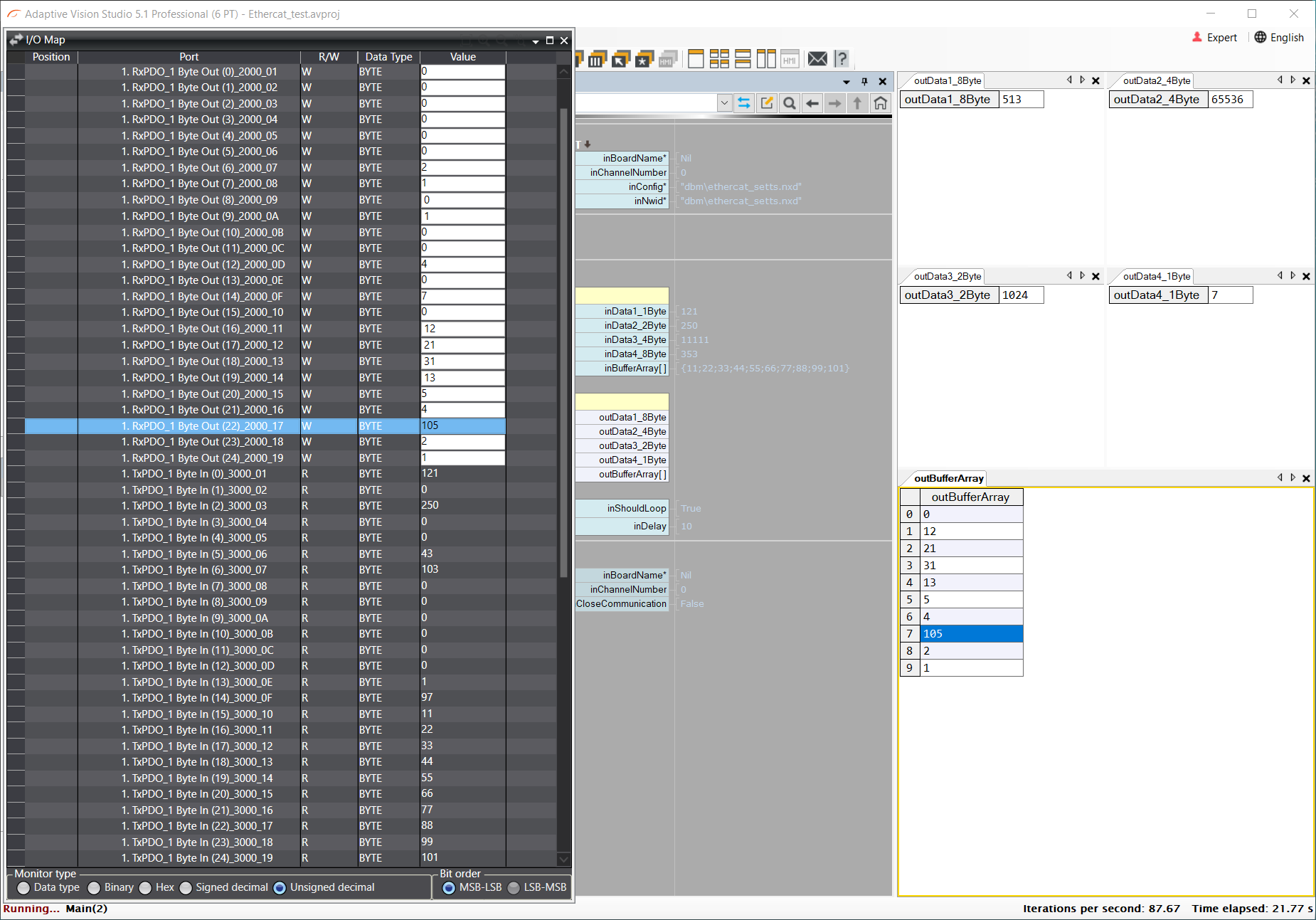
Task: Open the dropdown arrow of the search combo box
Action: pos(724,103)
